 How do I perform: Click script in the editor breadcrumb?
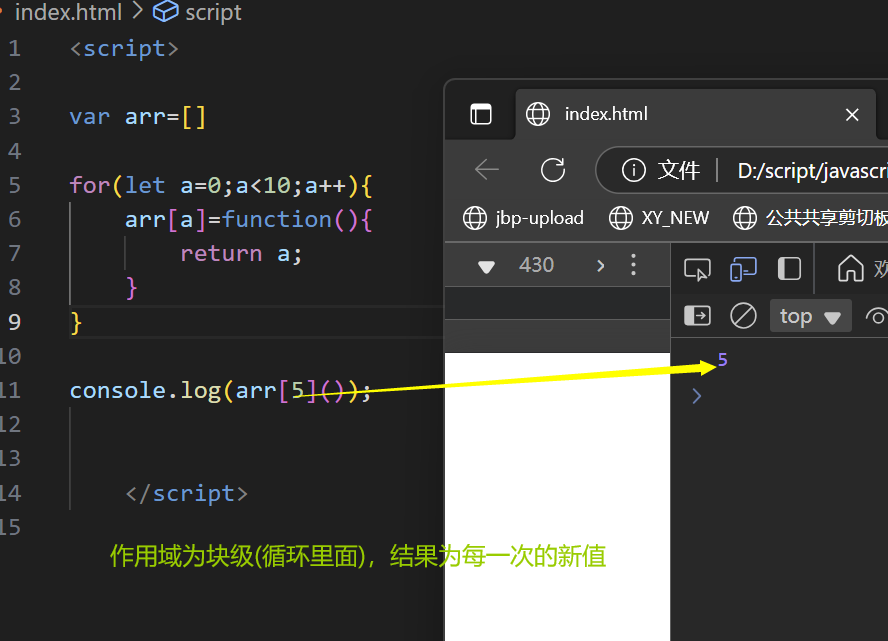(x=212, y=12)
